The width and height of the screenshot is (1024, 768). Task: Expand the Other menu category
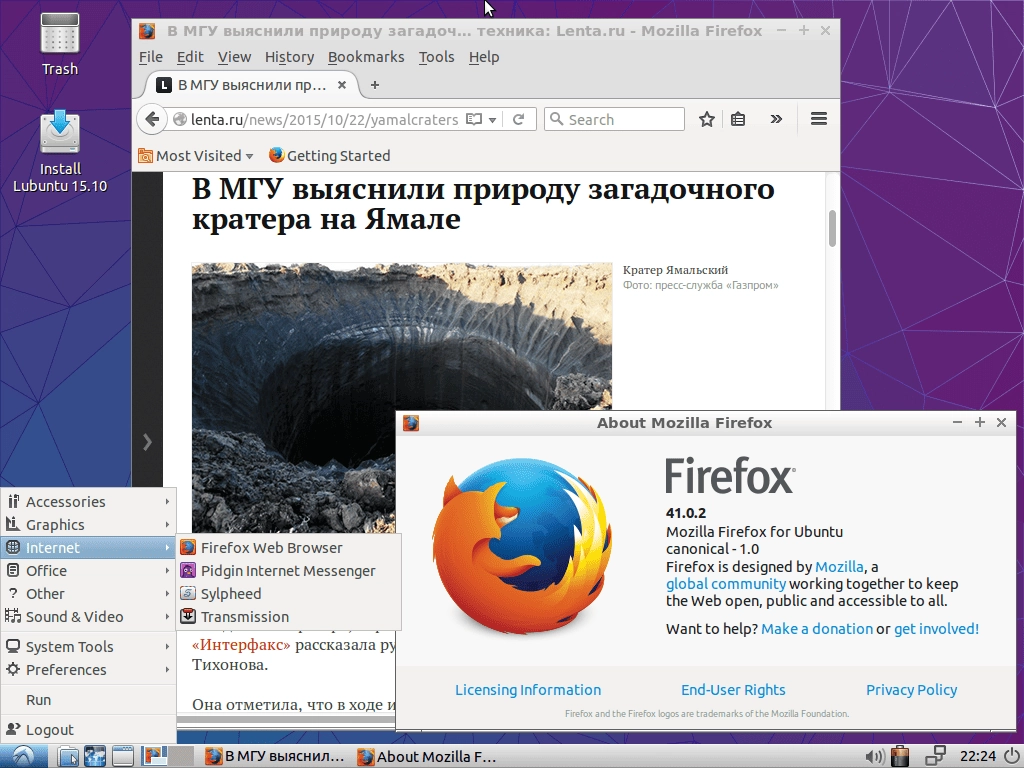click(89, 594)
